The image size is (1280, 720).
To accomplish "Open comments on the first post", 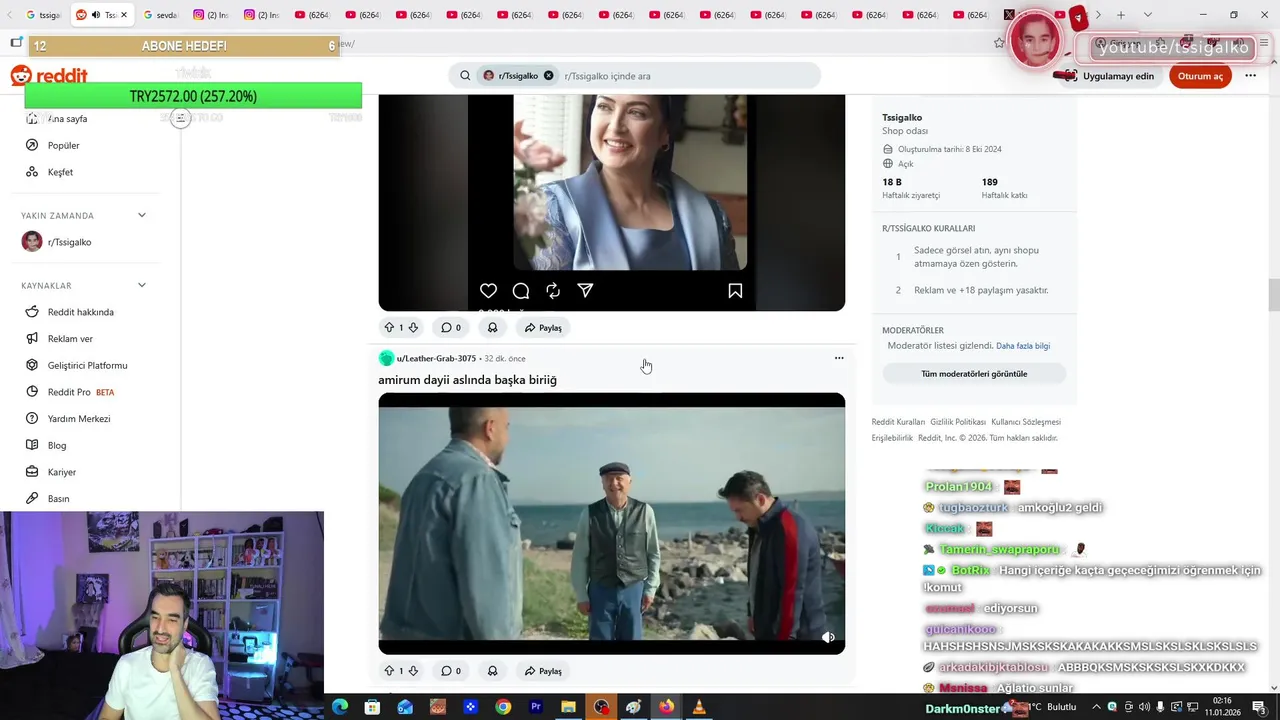I will point(451,327).
